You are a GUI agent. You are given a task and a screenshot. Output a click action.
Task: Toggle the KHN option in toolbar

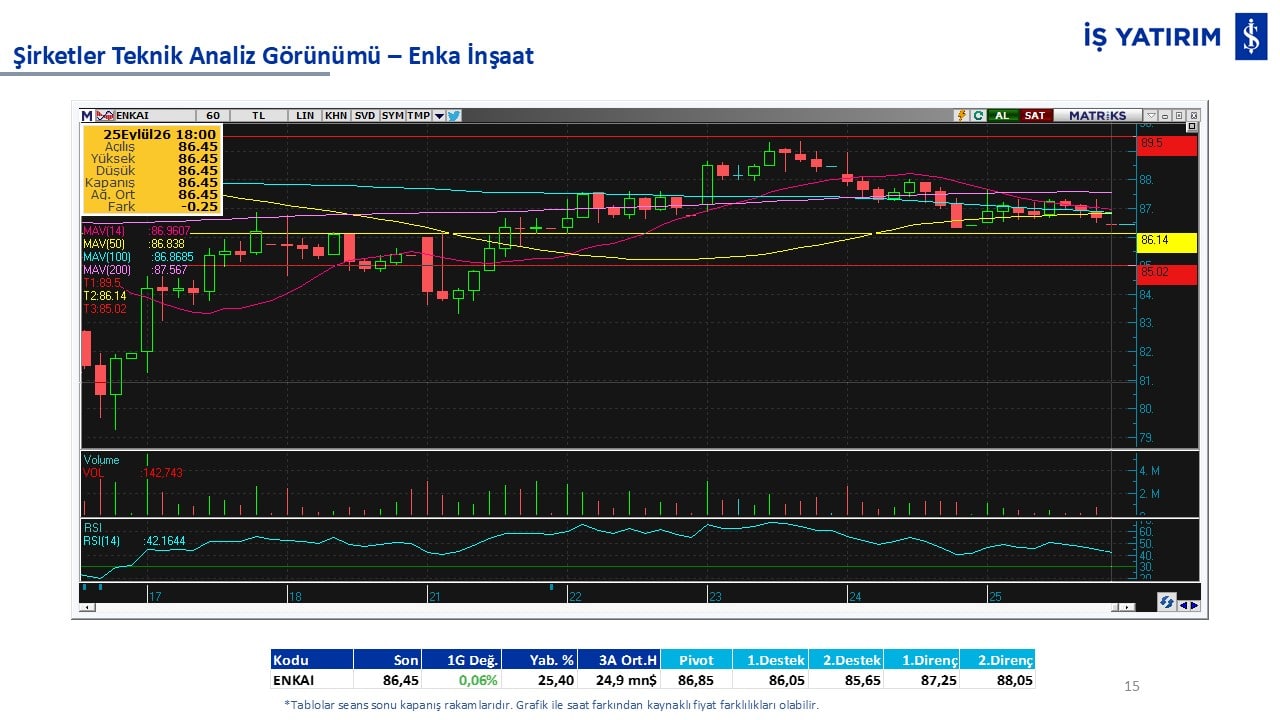click(x=336, y=116)
